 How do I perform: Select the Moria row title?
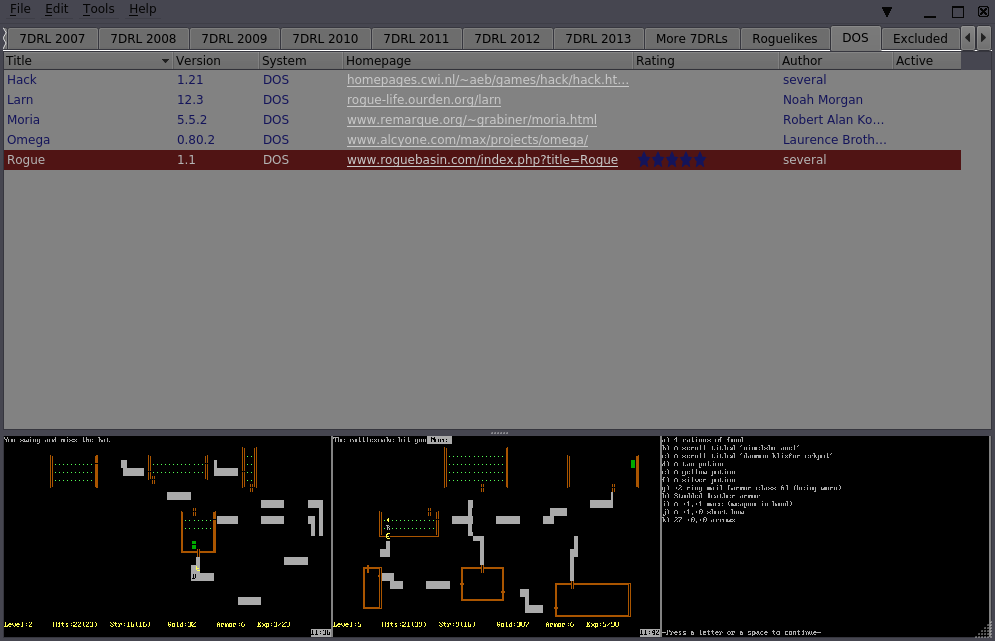pos(23,120)
